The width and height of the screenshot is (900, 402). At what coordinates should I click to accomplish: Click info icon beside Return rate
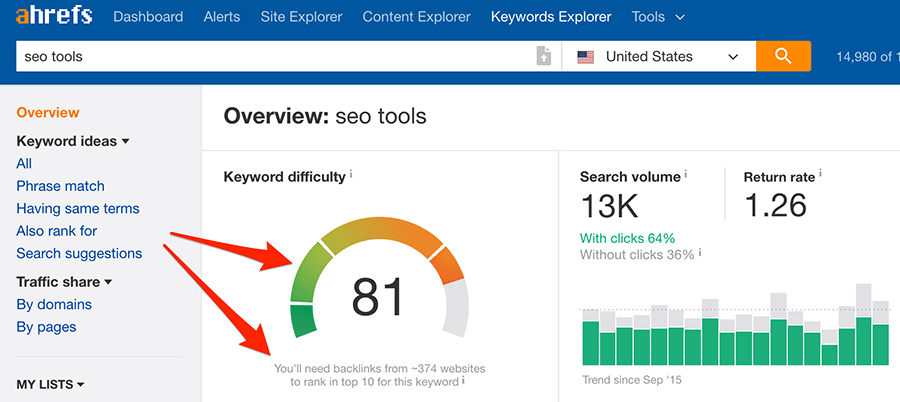pos(821,176)
